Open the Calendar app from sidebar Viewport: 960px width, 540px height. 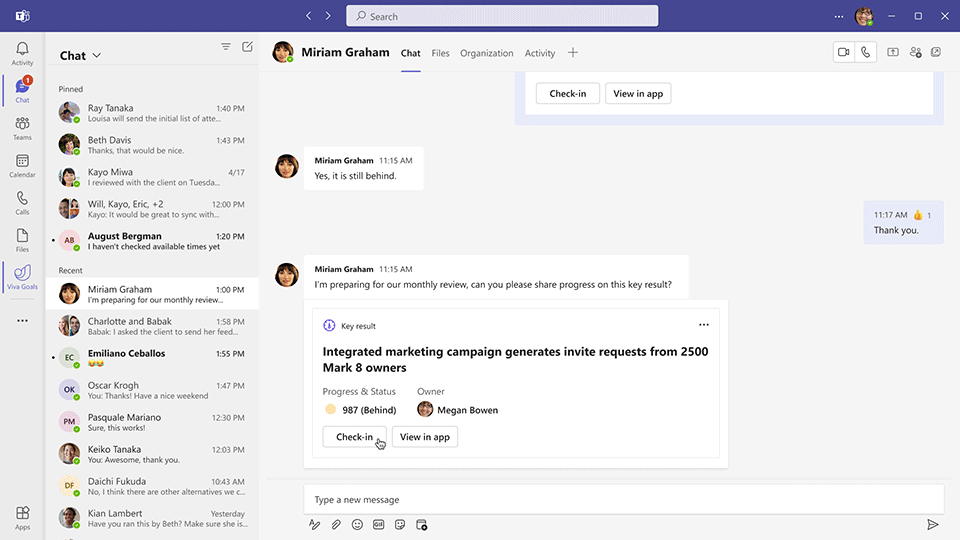[x=22, y=165]
